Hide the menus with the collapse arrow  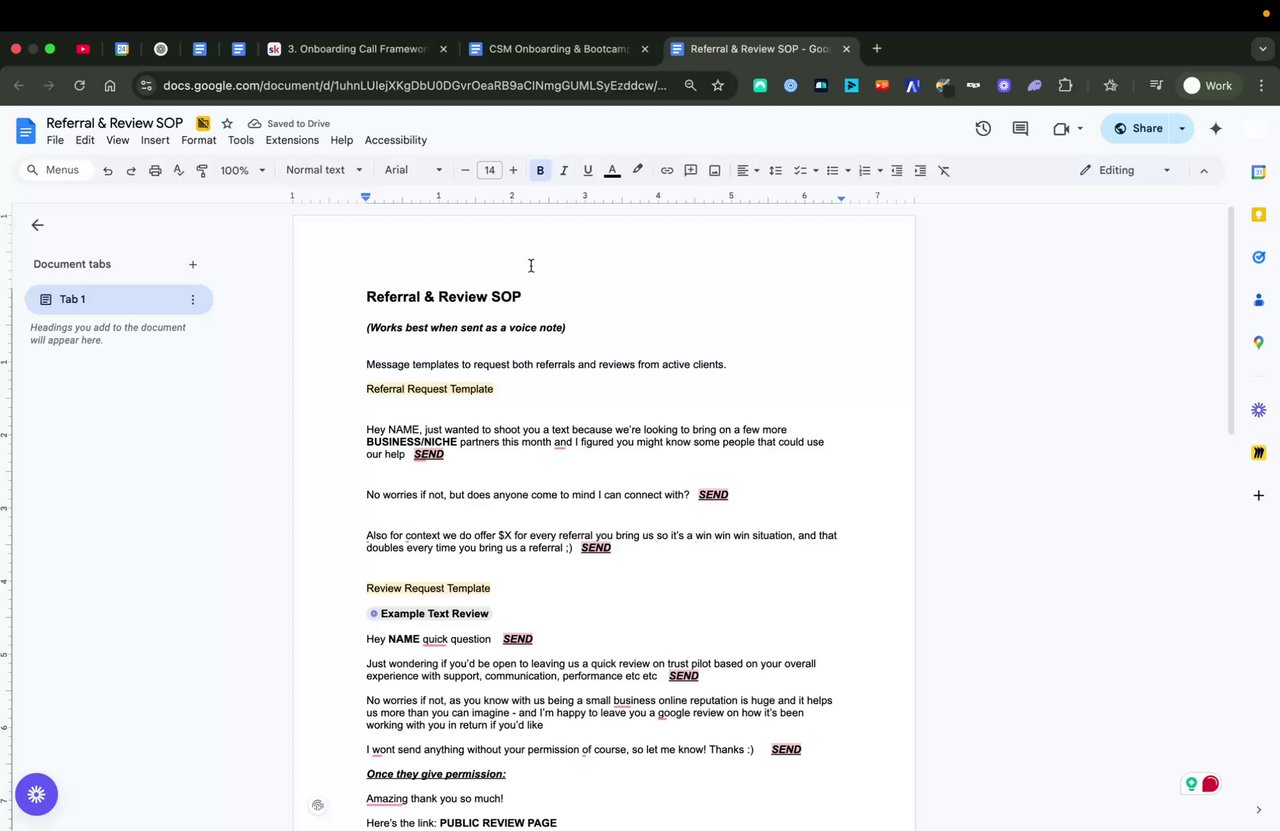1204,171
